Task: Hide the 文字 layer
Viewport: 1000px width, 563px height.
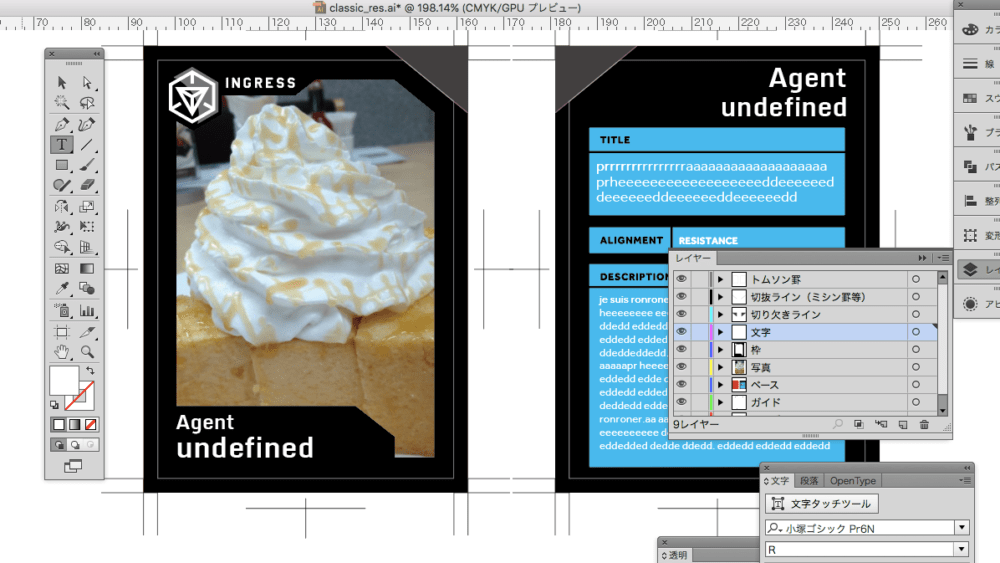Action: click(681, 332)
